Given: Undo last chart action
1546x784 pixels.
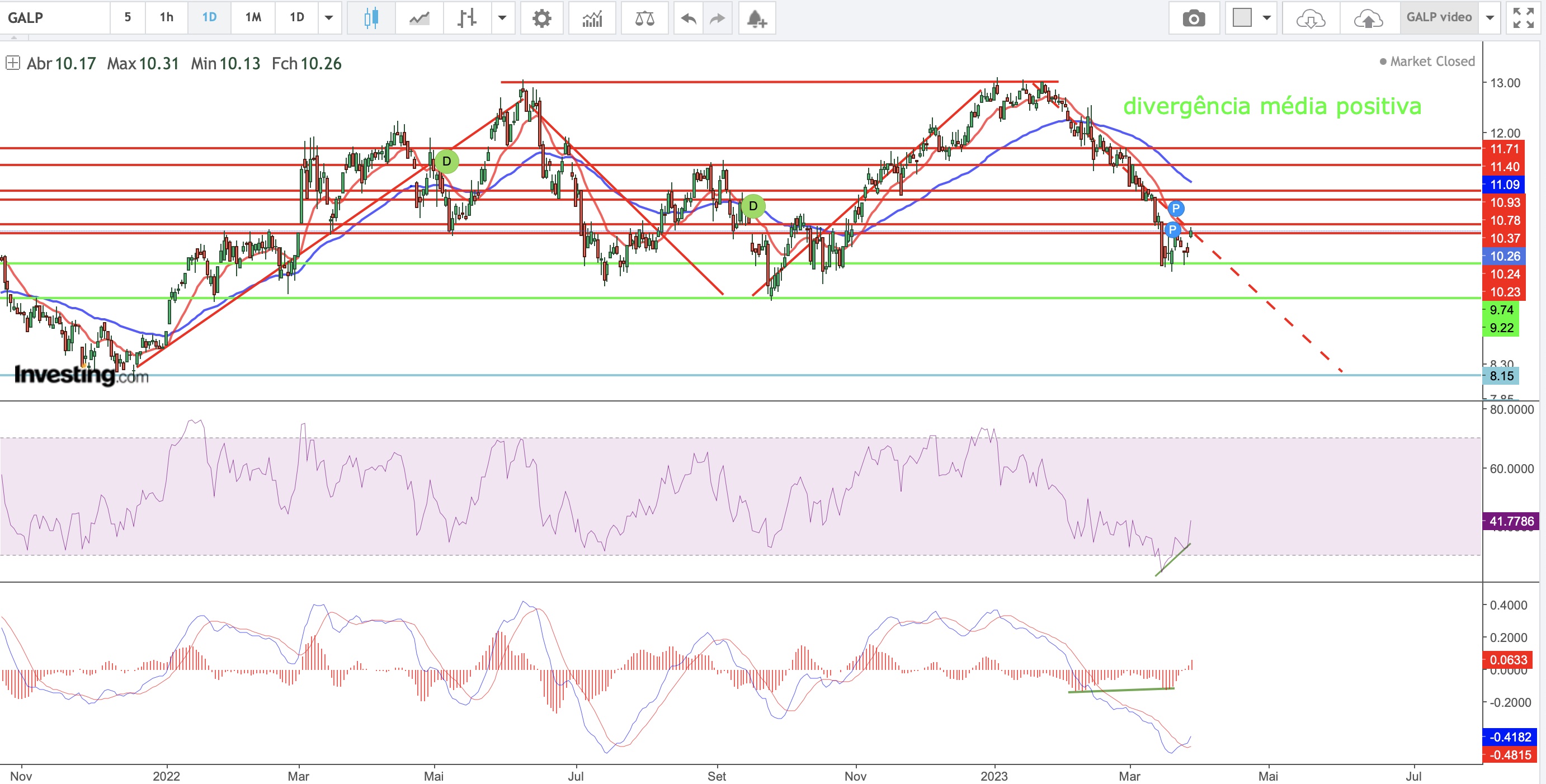Looking at the screenshot, I should click(x=689, y=18).
